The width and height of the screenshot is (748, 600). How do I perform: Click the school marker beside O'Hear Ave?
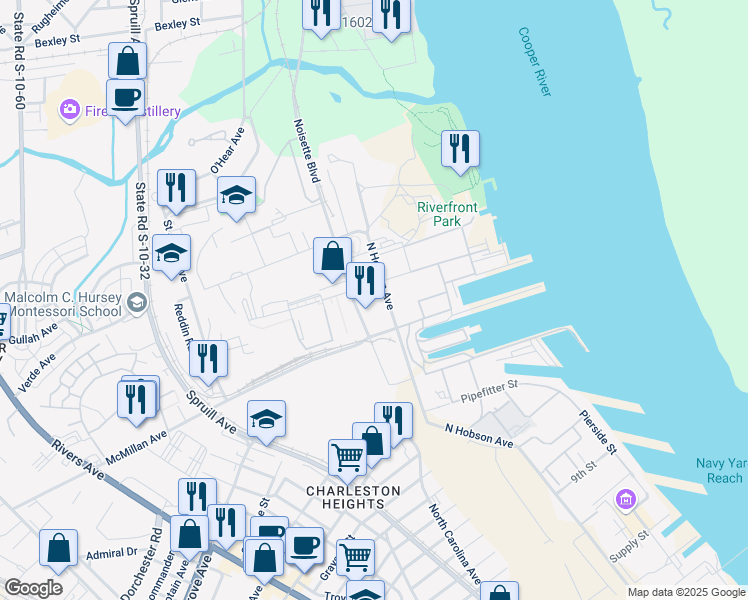point(237,197)
